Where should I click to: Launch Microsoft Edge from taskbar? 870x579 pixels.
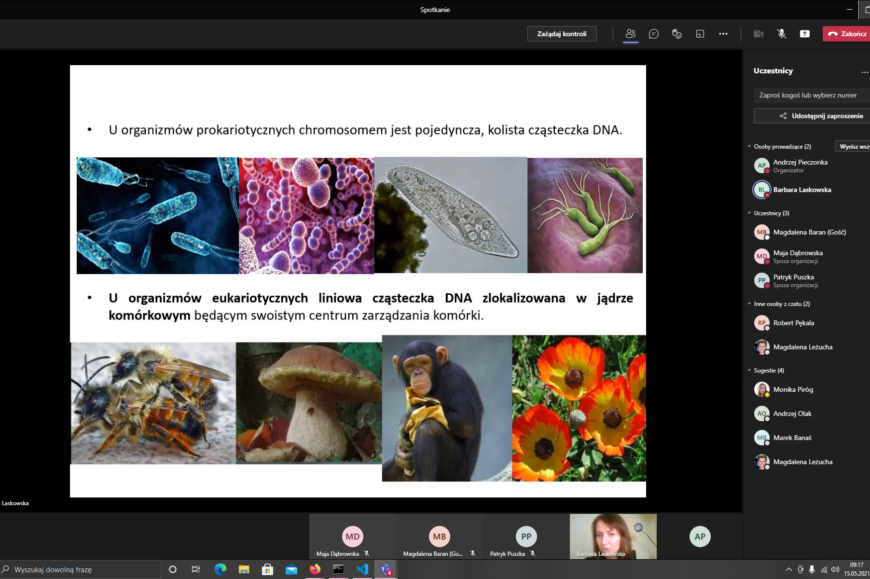[x=220, y=570]
